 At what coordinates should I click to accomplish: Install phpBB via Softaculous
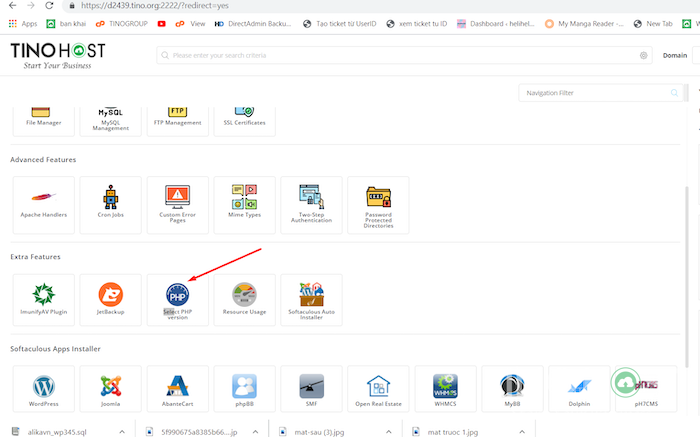click(245, 389)
